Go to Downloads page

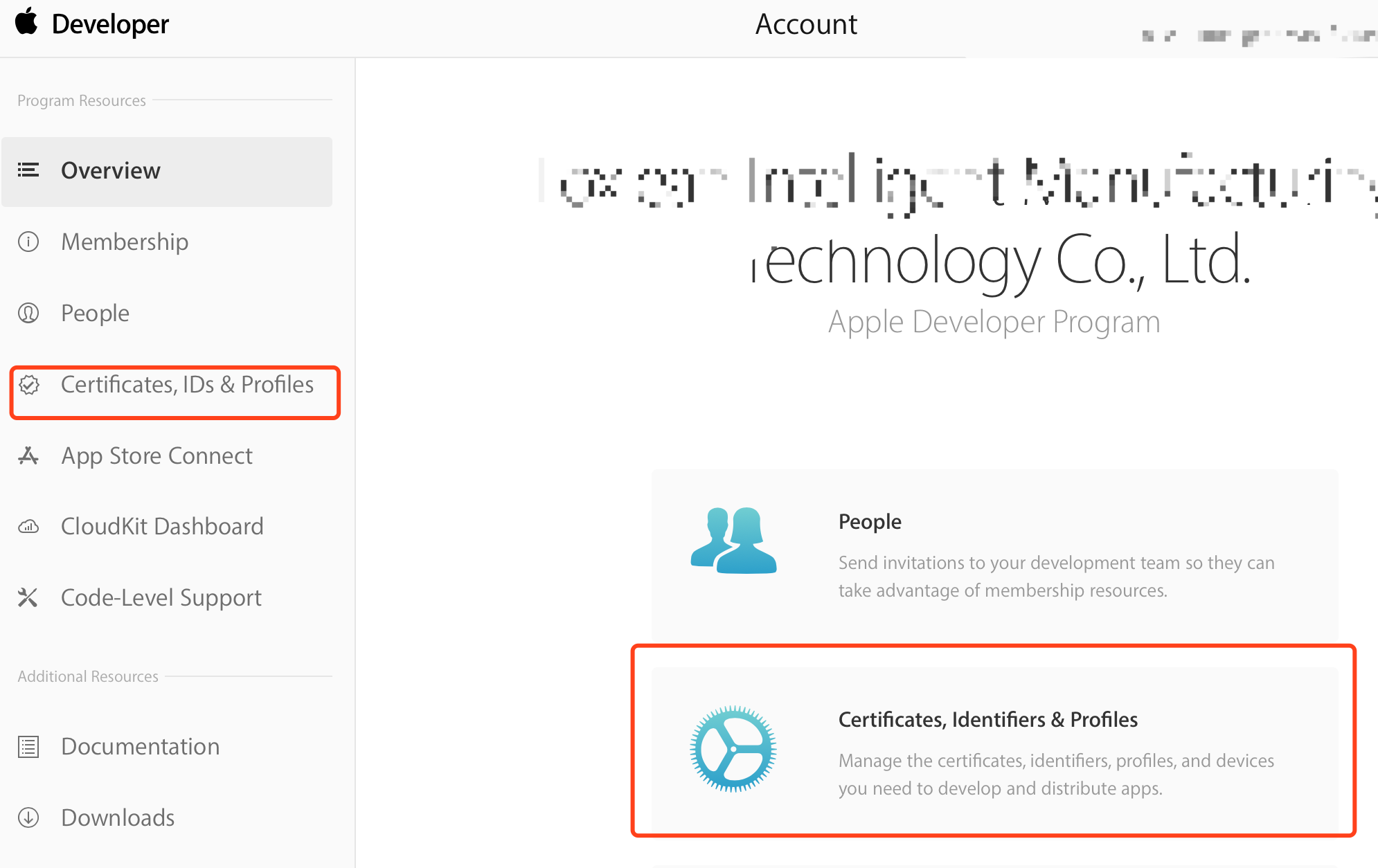coord(118,817)
